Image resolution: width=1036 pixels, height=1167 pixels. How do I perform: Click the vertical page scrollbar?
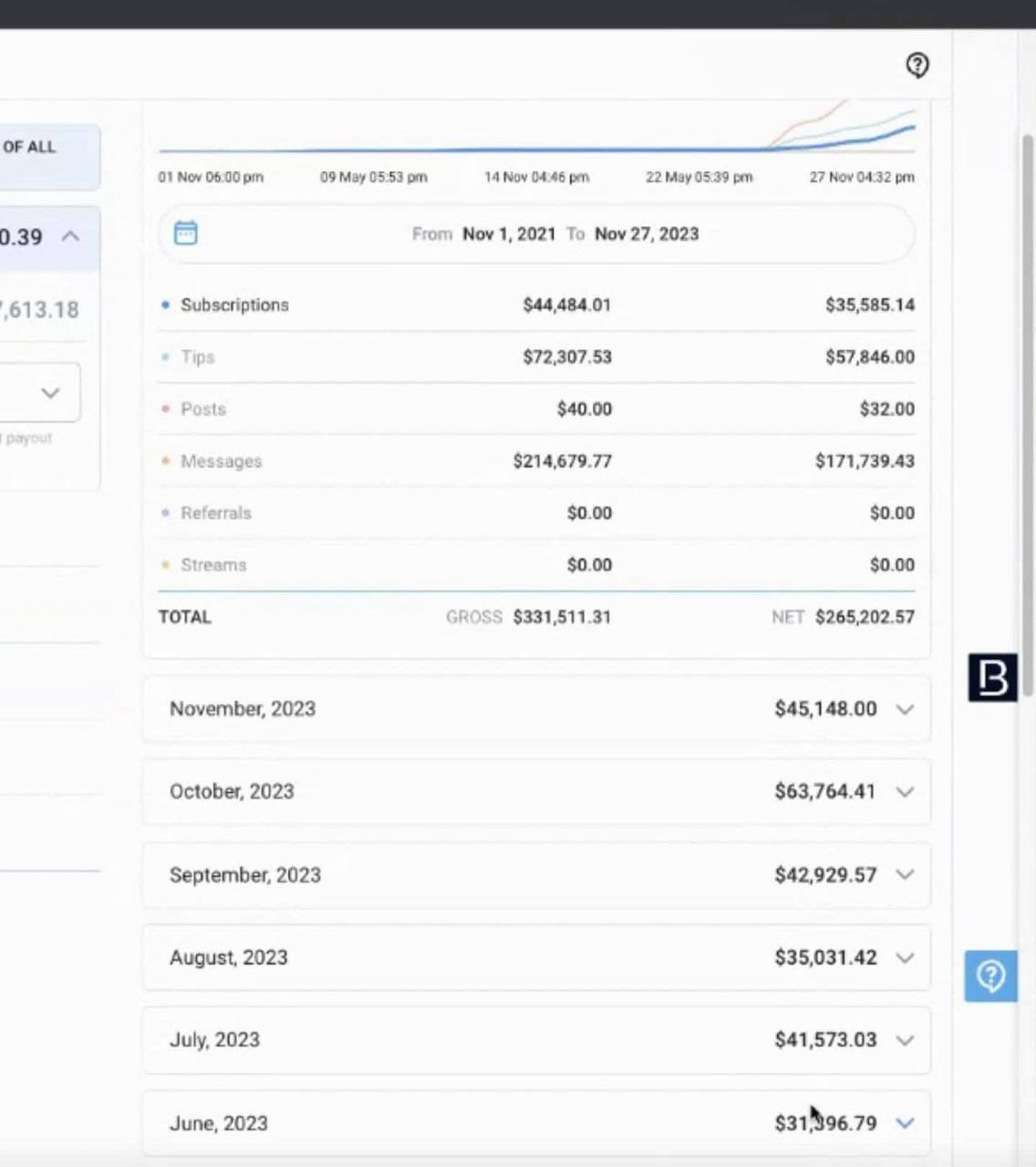(x=1027, y=410)
